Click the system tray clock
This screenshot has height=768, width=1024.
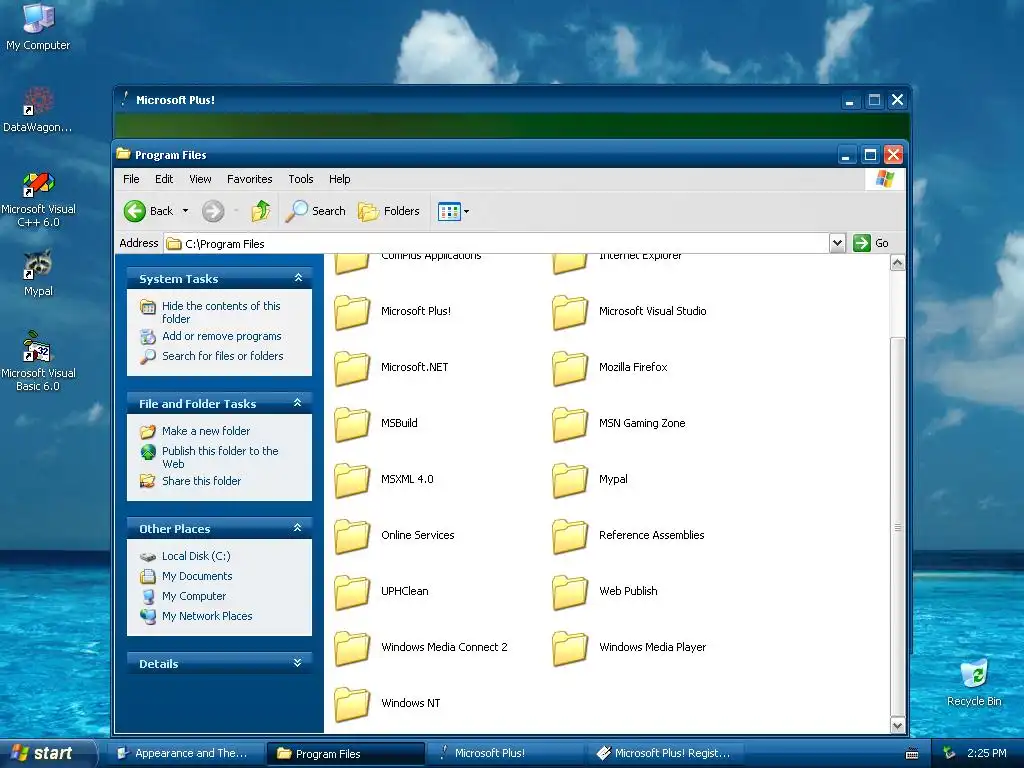pyautogui.click(x=986, y=754)
